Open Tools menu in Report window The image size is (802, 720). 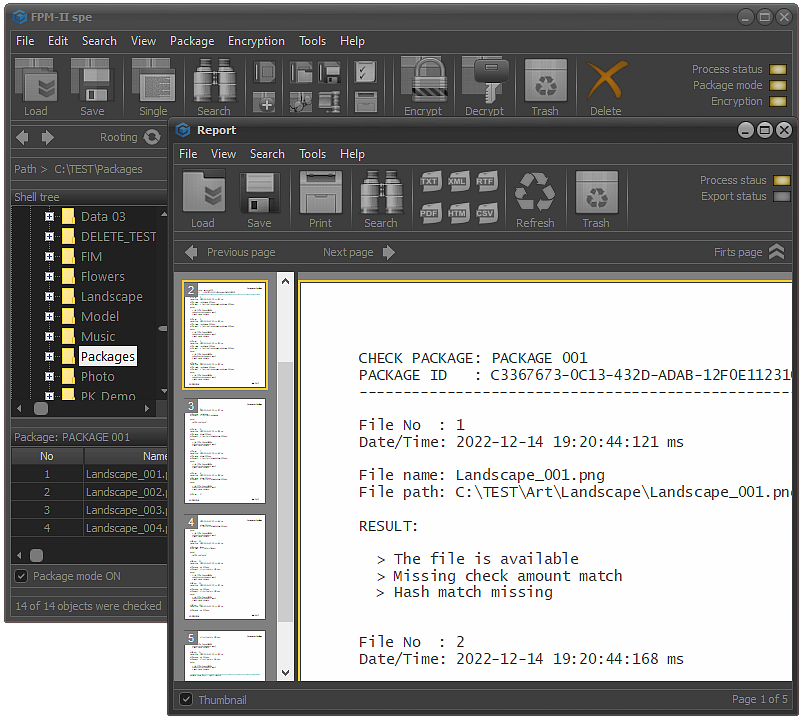point(313,154)
